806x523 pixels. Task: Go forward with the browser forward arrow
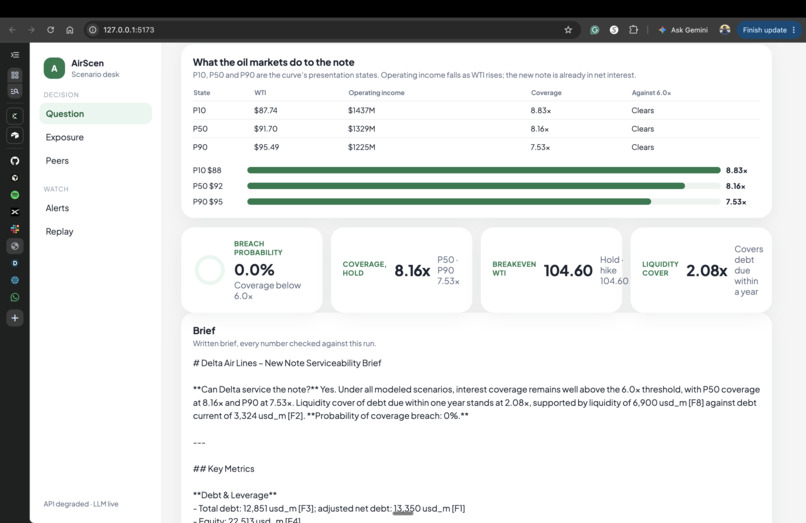(31, 30)
